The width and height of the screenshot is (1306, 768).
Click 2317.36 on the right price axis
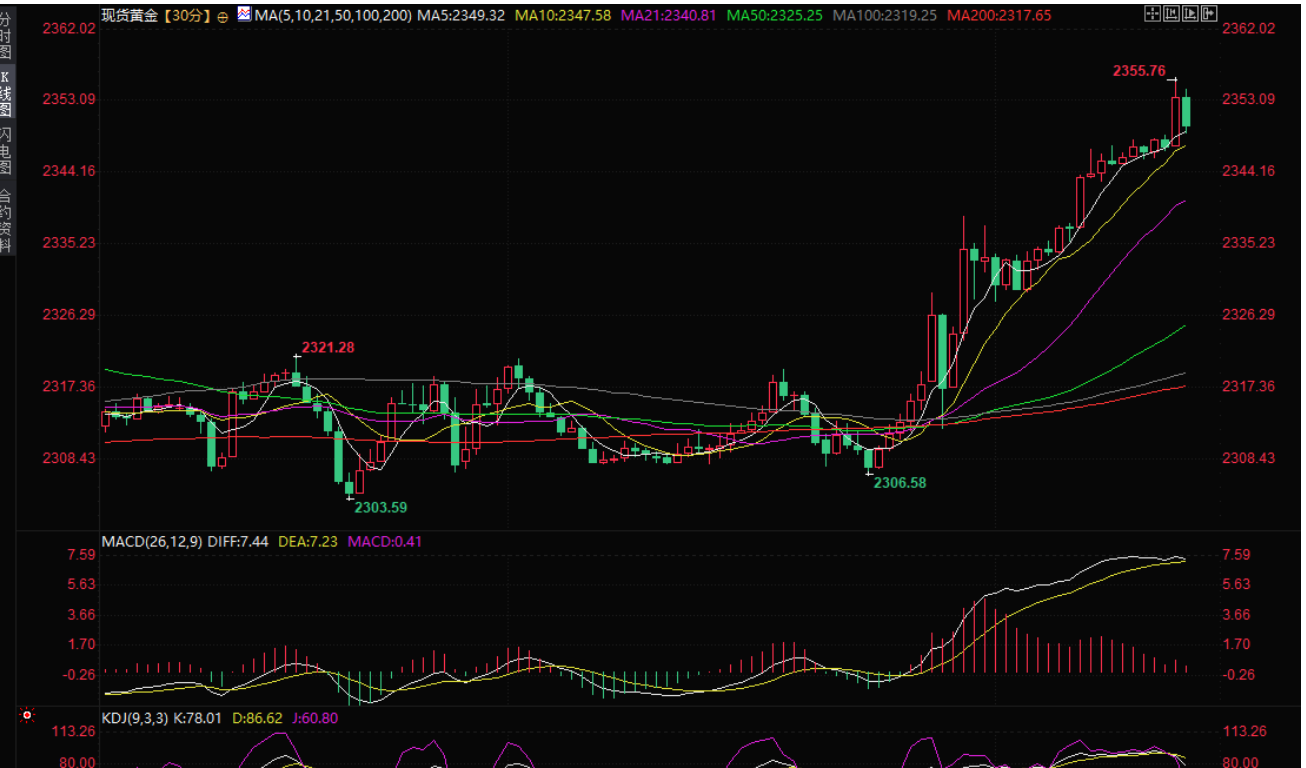pos(1249,386)
